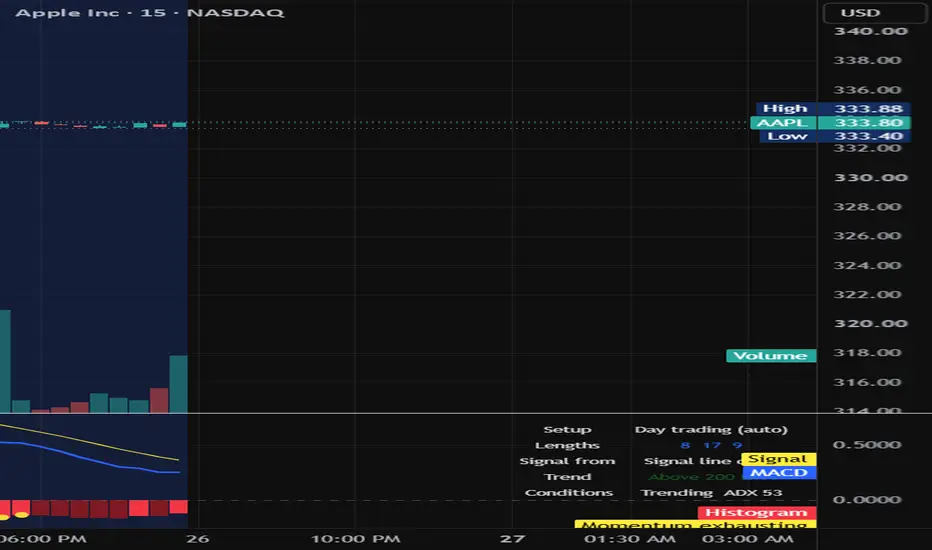This screenshot has width=932, height=550.
Task: Click the 316.00 price axis value
Action: [x=867, y=382]
